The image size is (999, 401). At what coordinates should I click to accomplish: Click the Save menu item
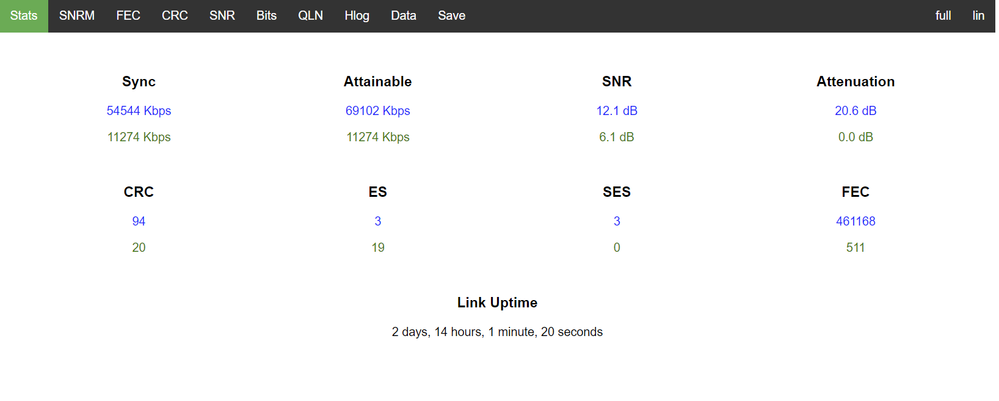[x=451, y=16]
